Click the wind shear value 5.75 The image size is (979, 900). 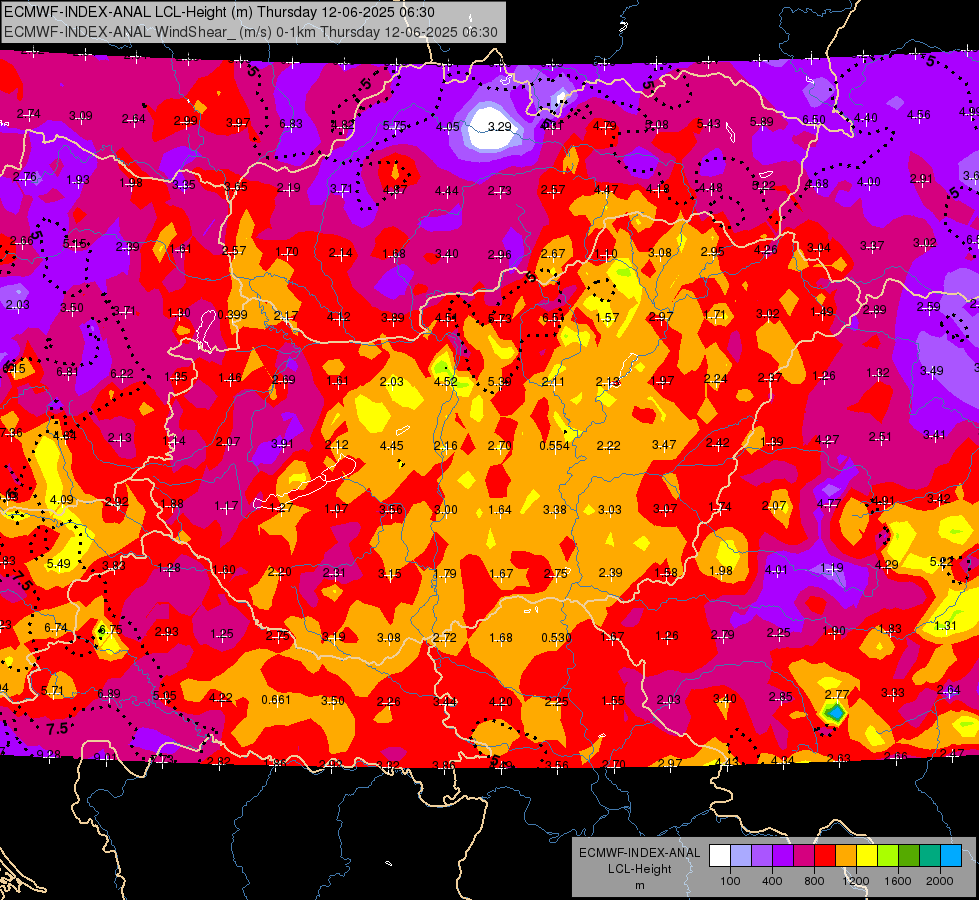395,126
